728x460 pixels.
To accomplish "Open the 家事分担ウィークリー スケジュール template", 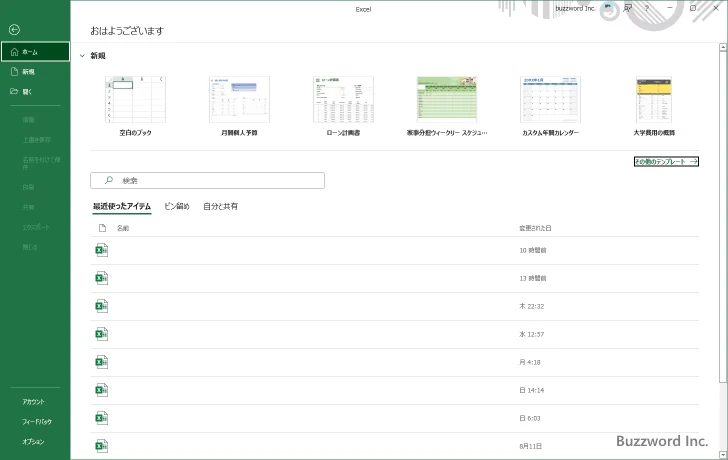I will coord(447,106).
